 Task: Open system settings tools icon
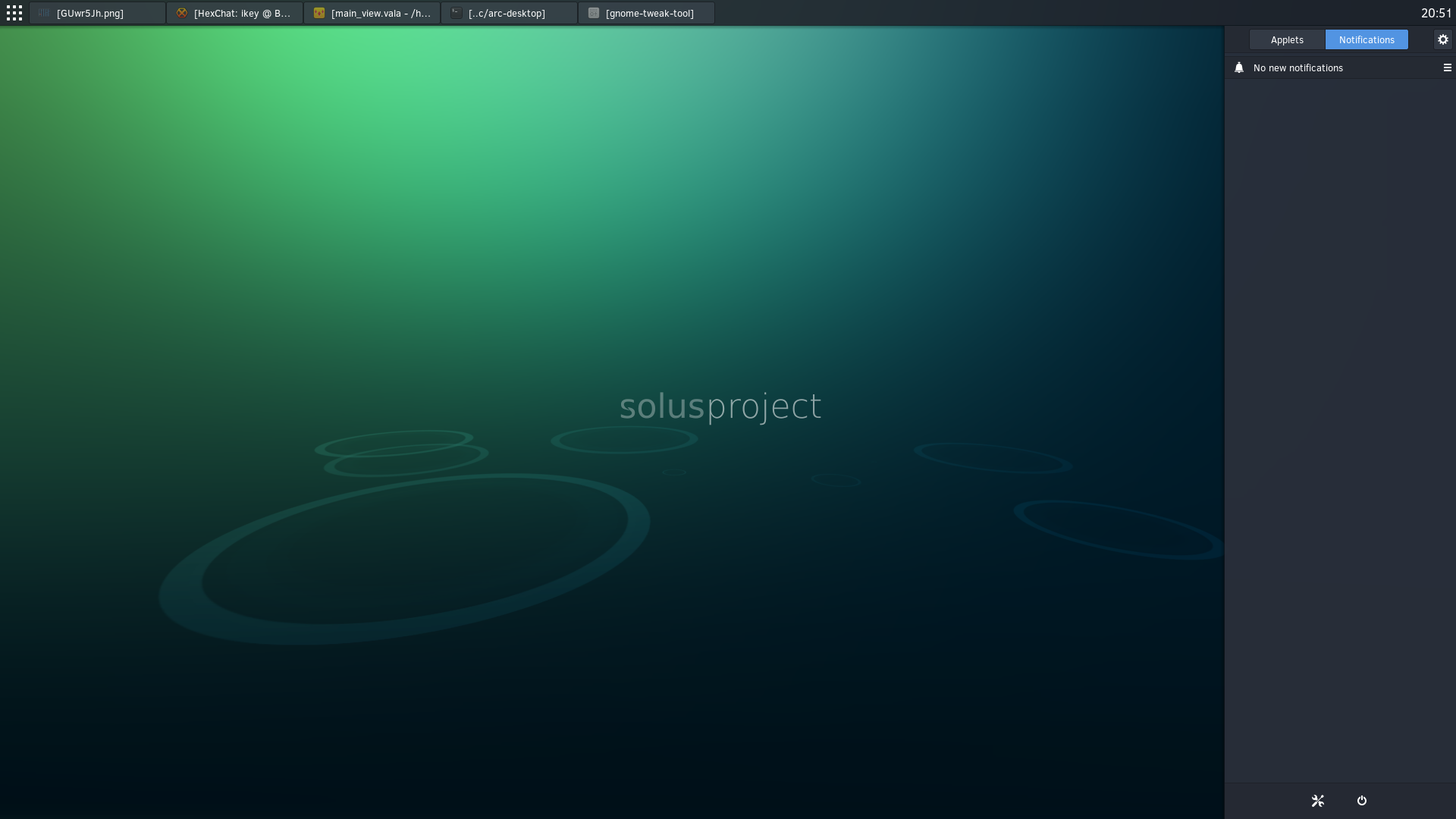pyautogui.click(x=1318, y=801)
